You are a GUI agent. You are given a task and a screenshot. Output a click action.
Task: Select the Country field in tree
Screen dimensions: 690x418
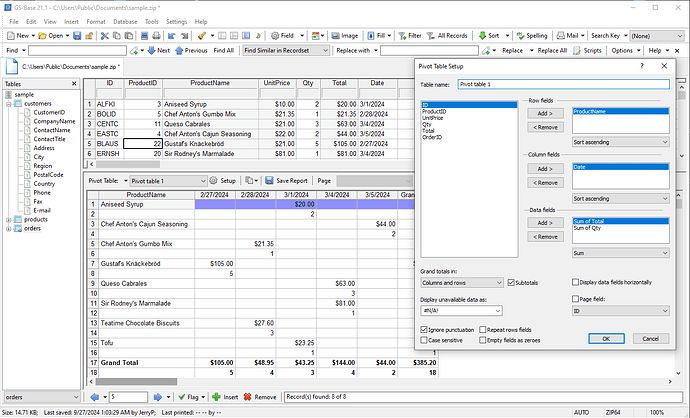coord(44,184)
